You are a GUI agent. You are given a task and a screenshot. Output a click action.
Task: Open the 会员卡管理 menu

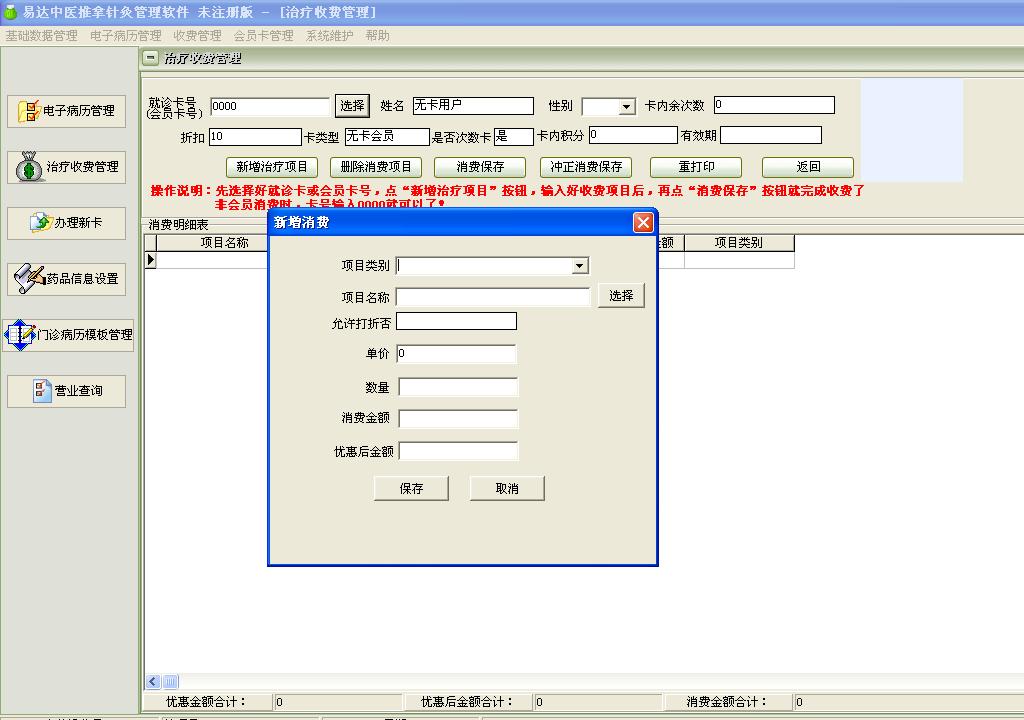click(264, 36)
